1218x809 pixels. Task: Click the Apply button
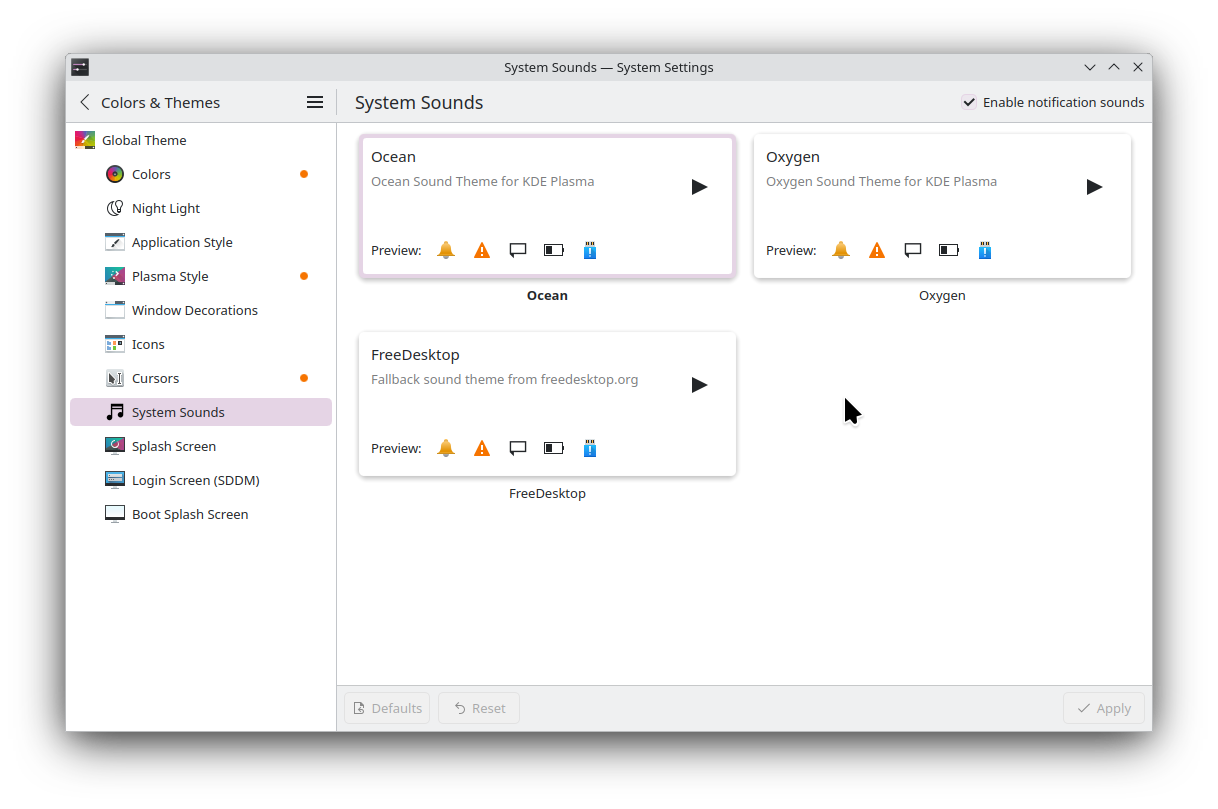pyautogui.click(x=1103, y=708)
